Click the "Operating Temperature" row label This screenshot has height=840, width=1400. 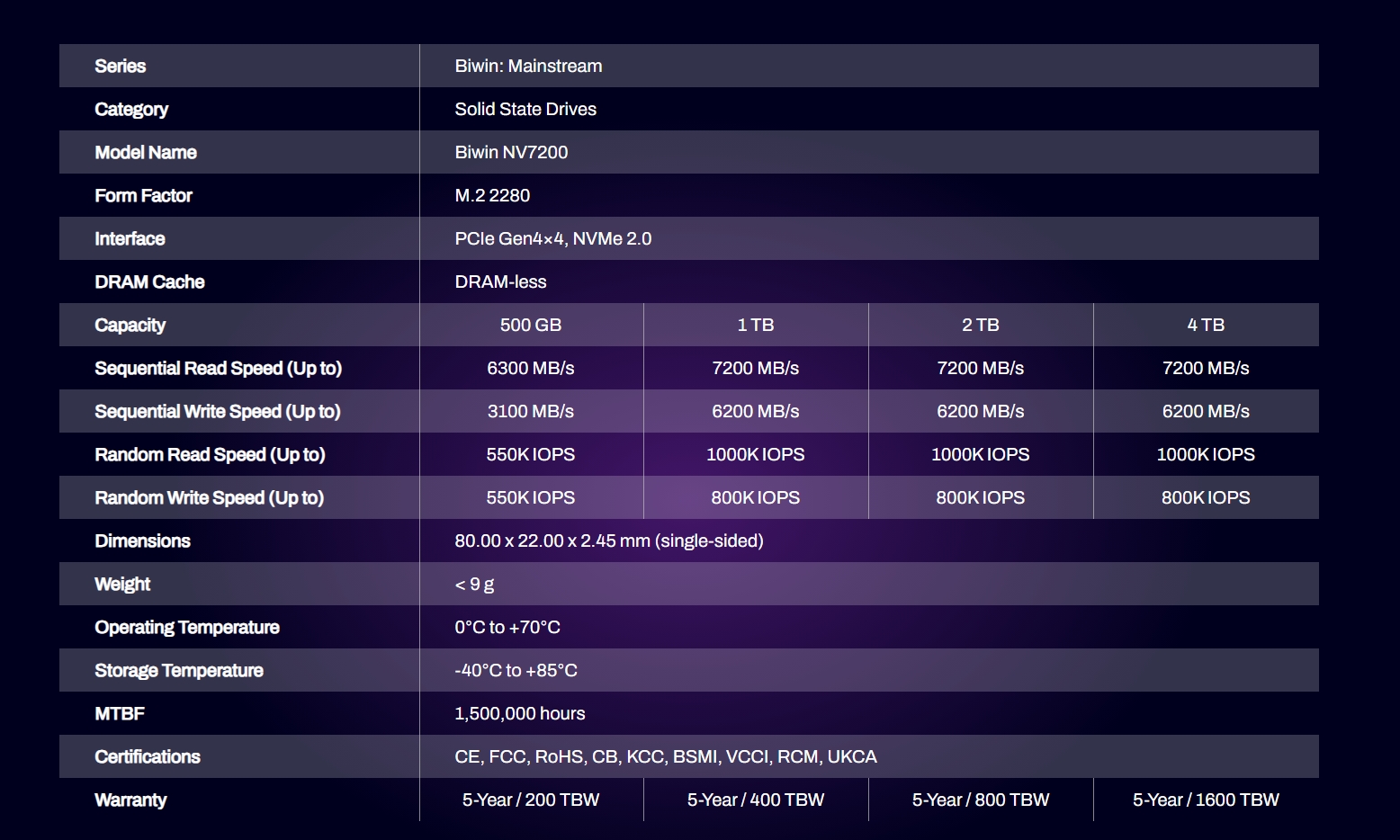pyautogui.click(x=187, y=627)
